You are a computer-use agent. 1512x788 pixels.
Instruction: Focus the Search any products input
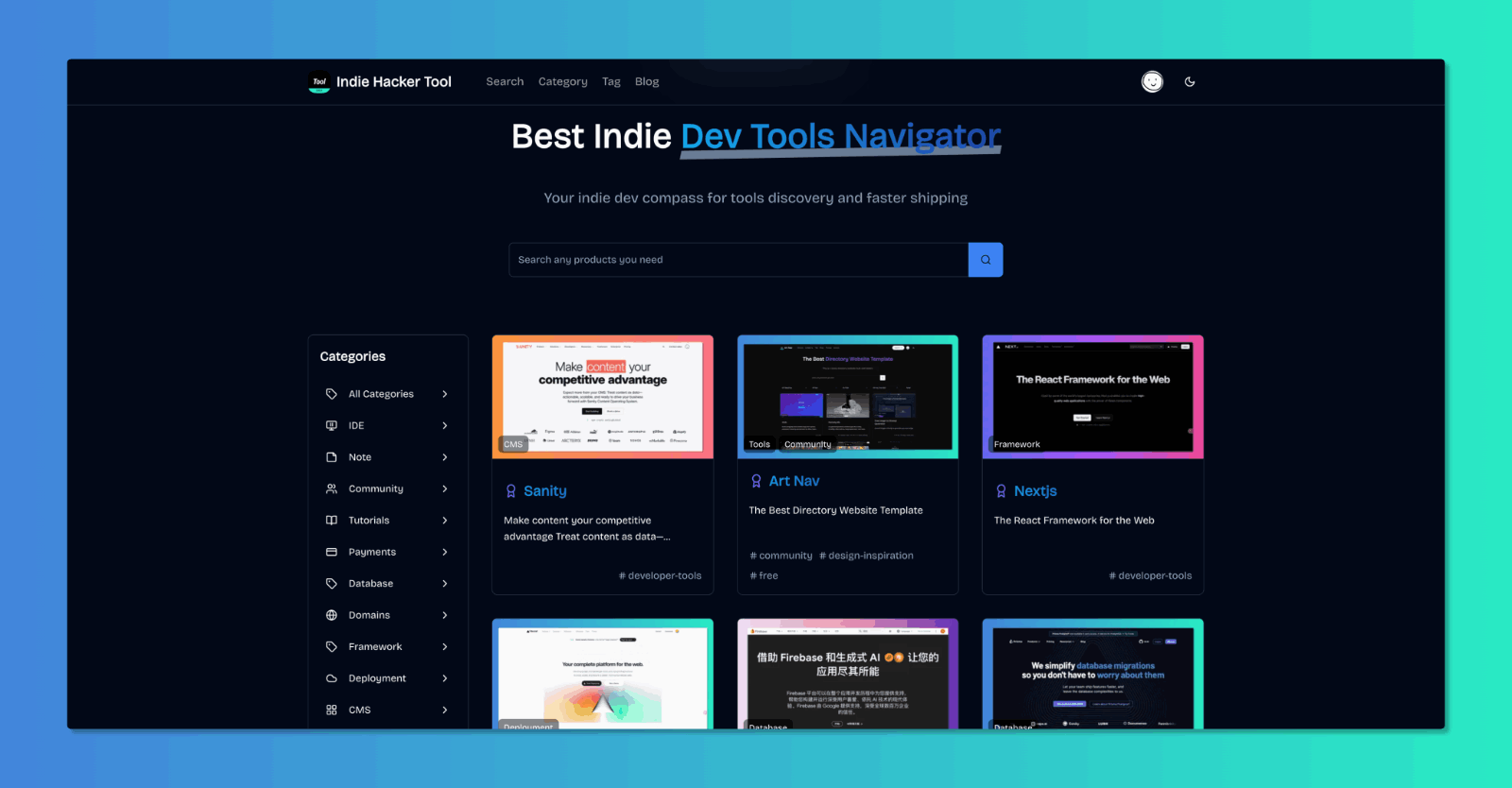click(738, 260)
